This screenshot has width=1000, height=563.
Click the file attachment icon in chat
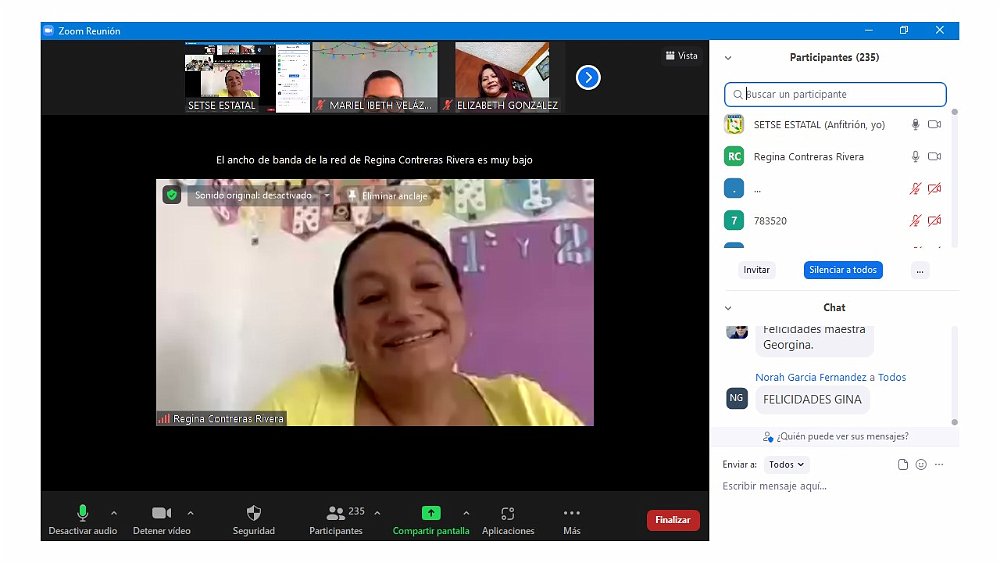pyautogui.click(x=903, y=465)
